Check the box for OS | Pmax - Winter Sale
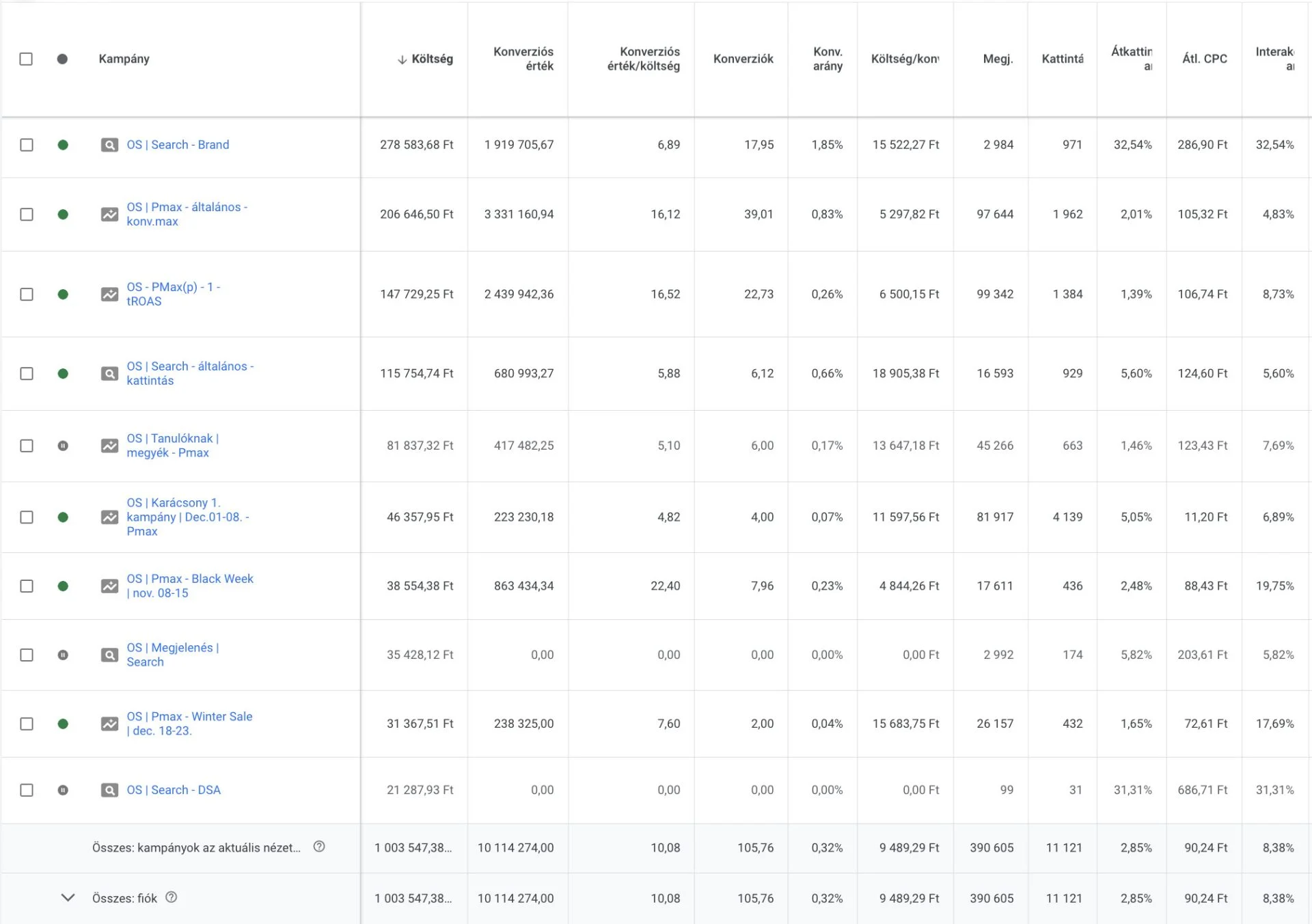Viewport: 1312px width, 924px height. 27,724
